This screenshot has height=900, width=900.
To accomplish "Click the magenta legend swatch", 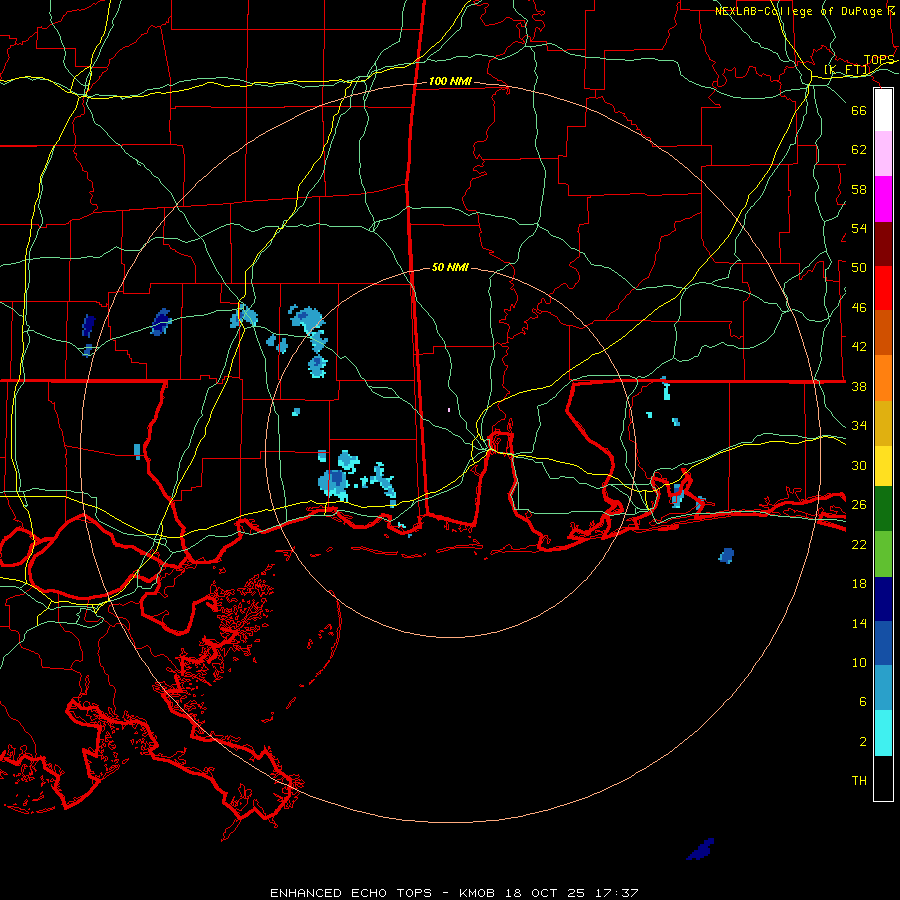I will coord(883,199).
